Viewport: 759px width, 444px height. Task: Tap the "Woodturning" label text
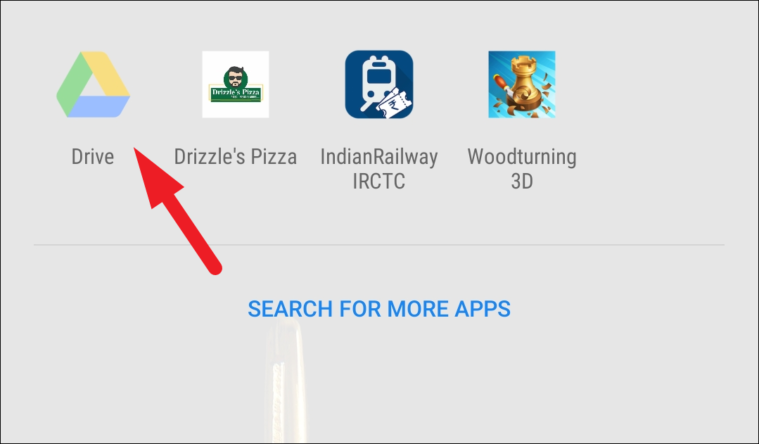522,157
